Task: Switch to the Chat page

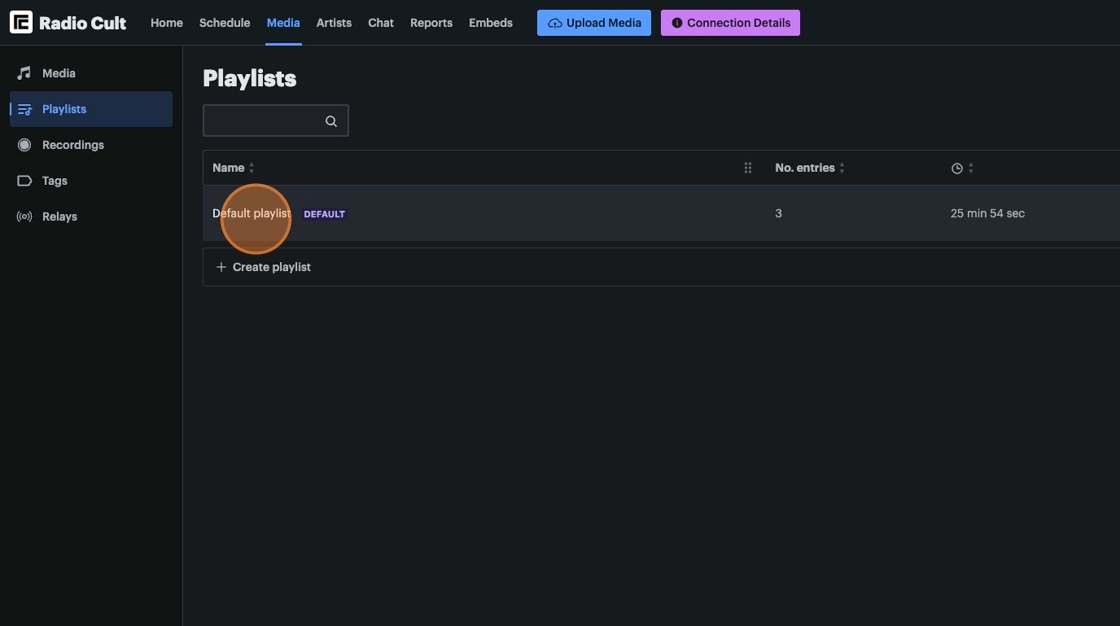Action: tap(381, 23)
